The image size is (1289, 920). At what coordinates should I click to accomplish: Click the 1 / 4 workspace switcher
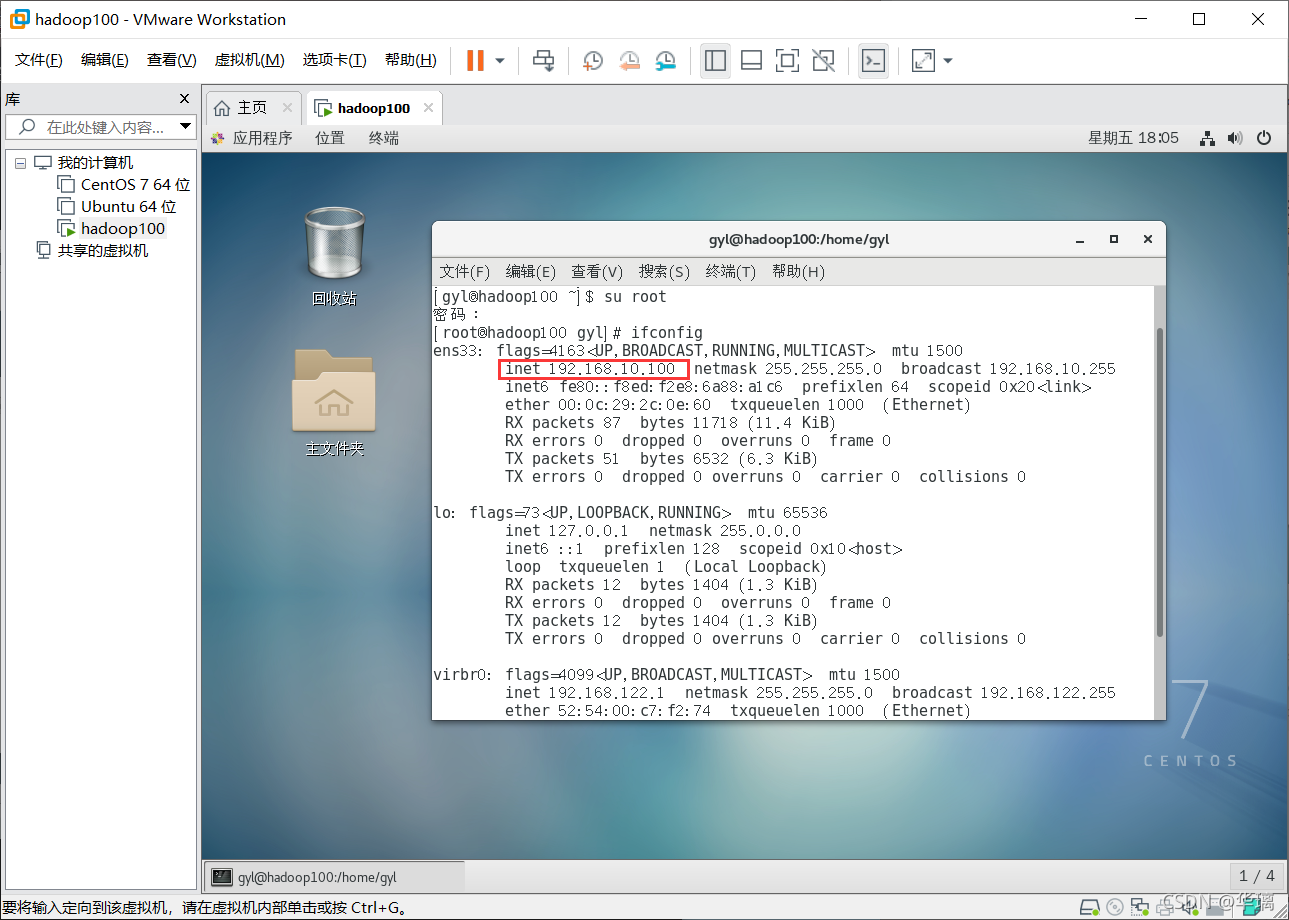pos(1257,876)
